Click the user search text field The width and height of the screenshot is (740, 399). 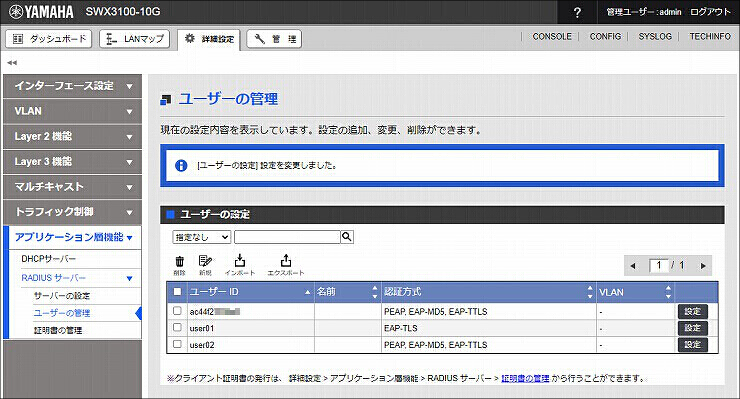click(x=287, y=237)
